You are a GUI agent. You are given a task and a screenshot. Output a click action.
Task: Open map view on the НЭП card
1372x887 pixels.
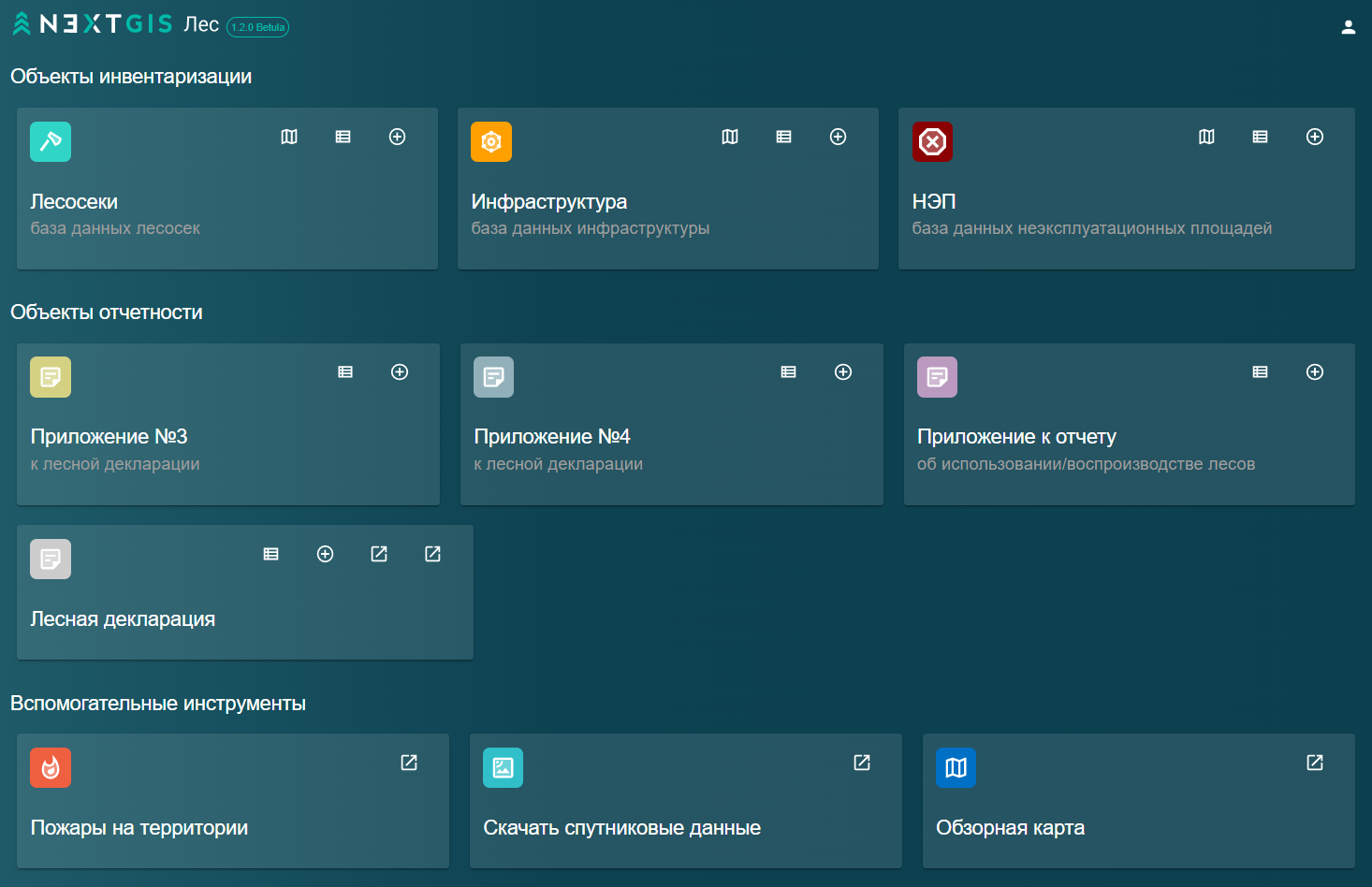(x=1205, y=137)
